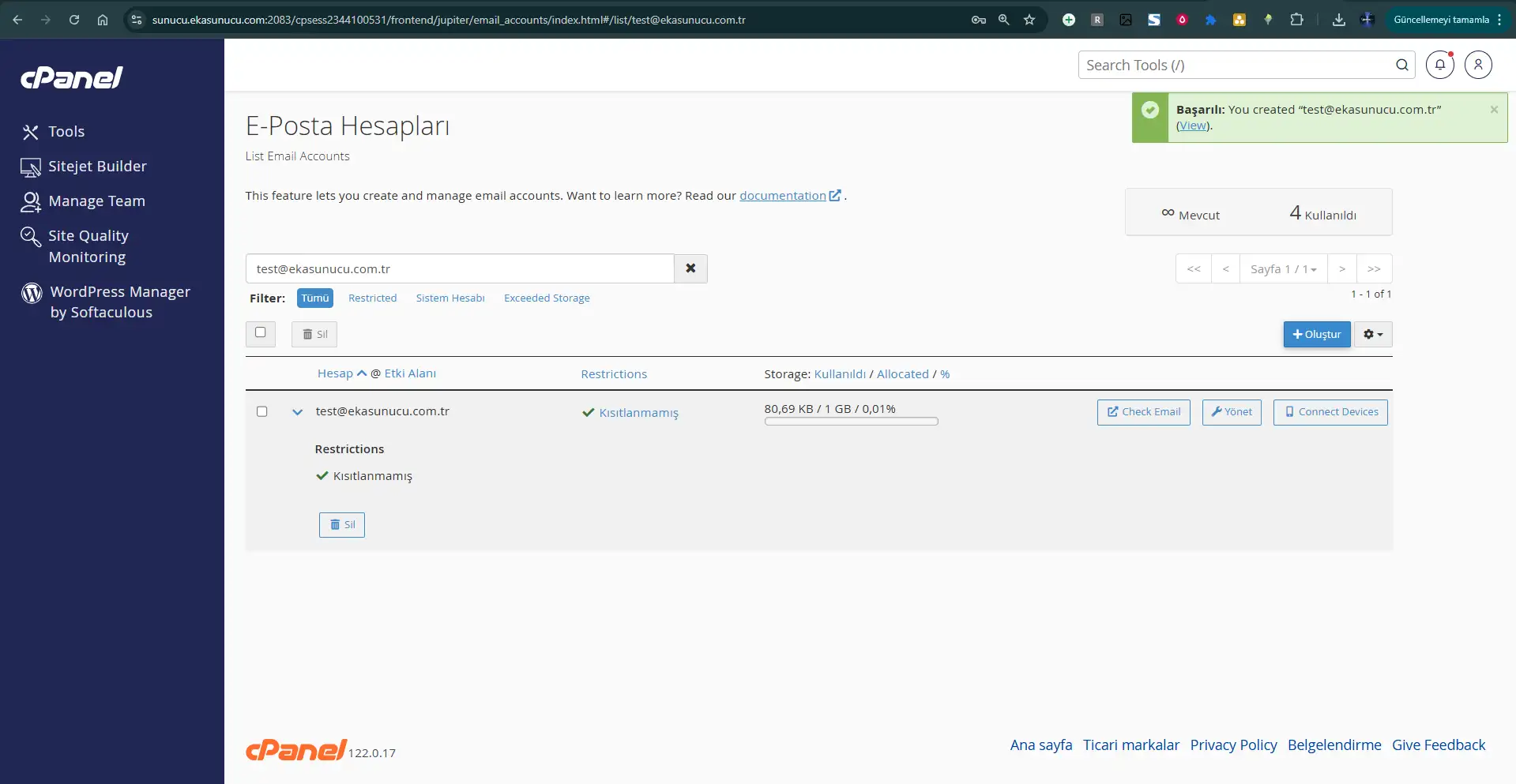Collapse the test@ekasunucu.com.tr row details
Image resolution: width=1516 pixels, height=784 pixels.
point(298,411)
